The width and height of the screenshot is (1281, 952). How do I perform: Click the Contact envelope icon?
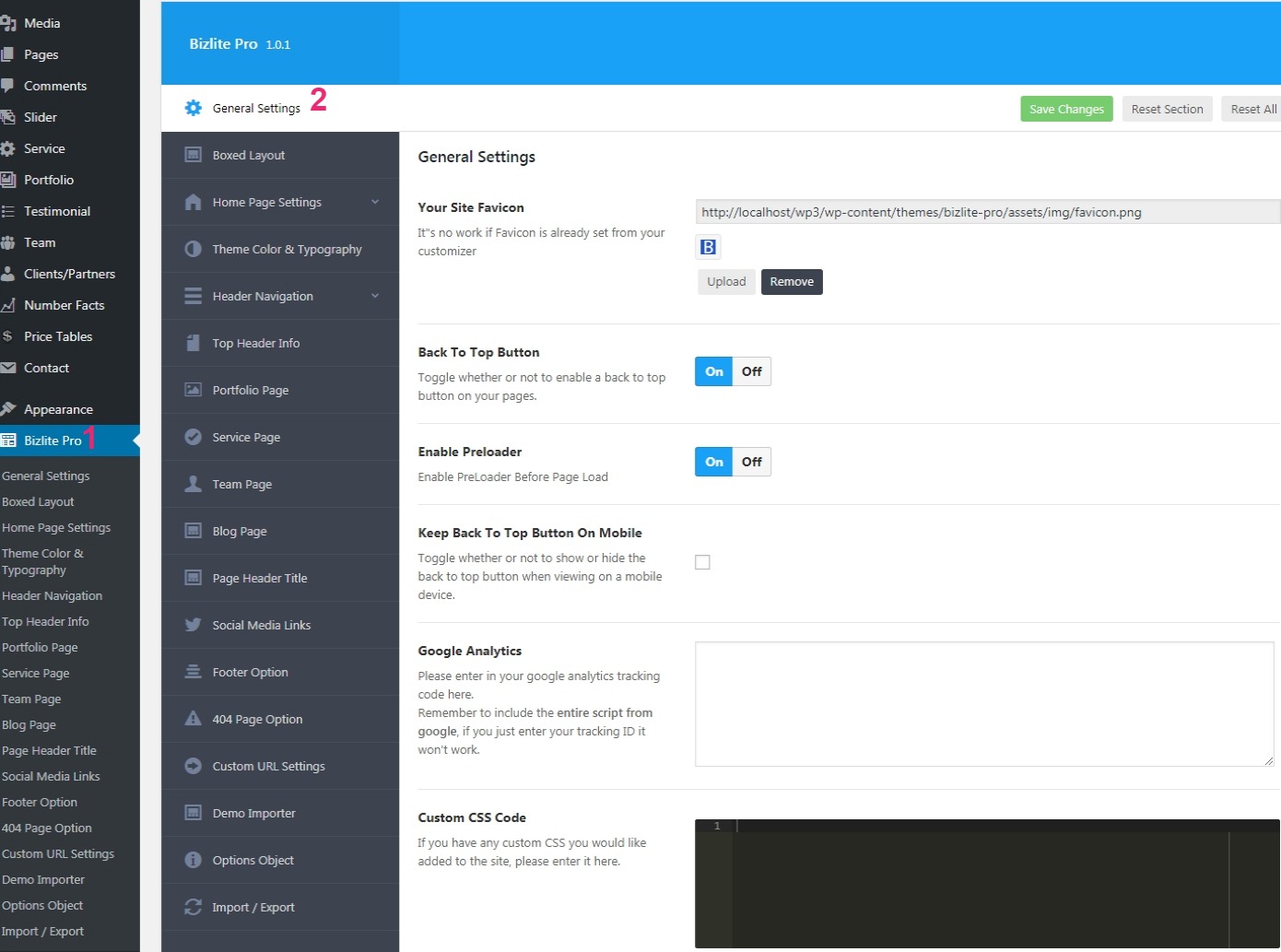(8, 368)
